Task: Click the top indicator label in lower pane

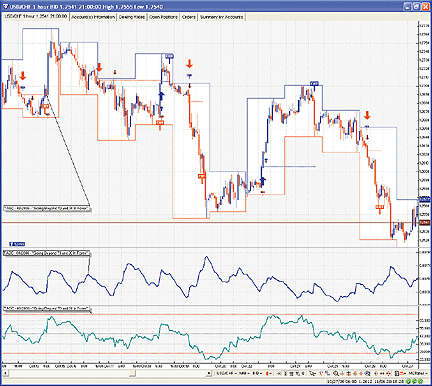Action: (47, 254)
